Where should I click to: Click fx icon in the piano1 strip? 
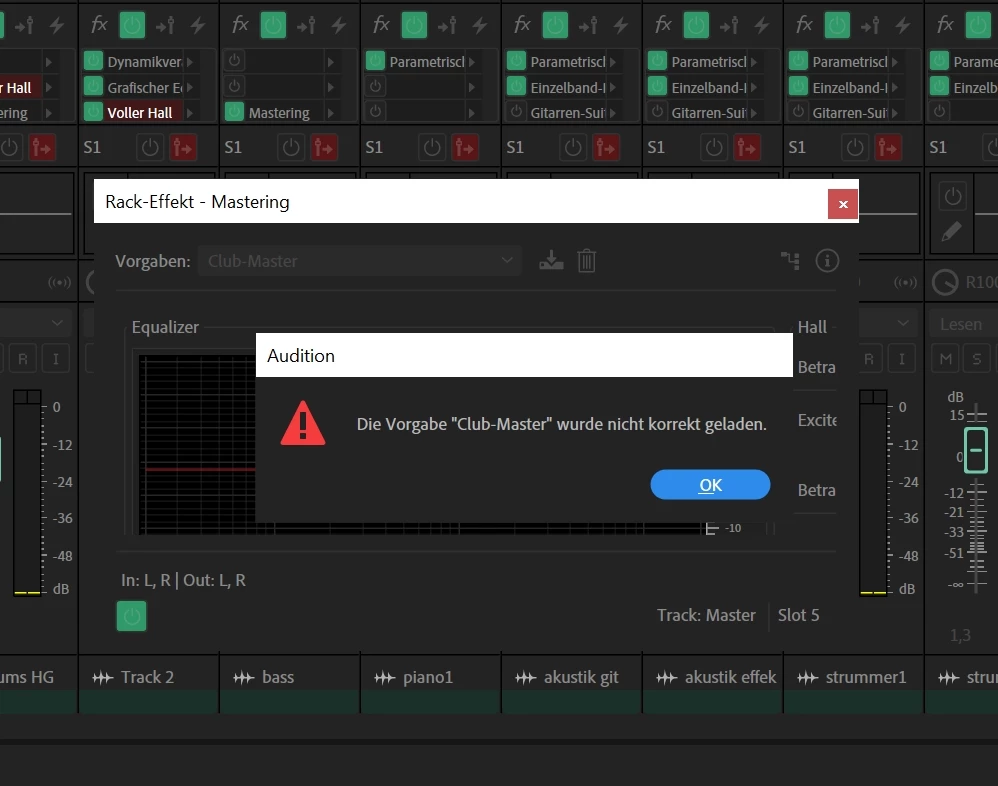pos(381,25)
